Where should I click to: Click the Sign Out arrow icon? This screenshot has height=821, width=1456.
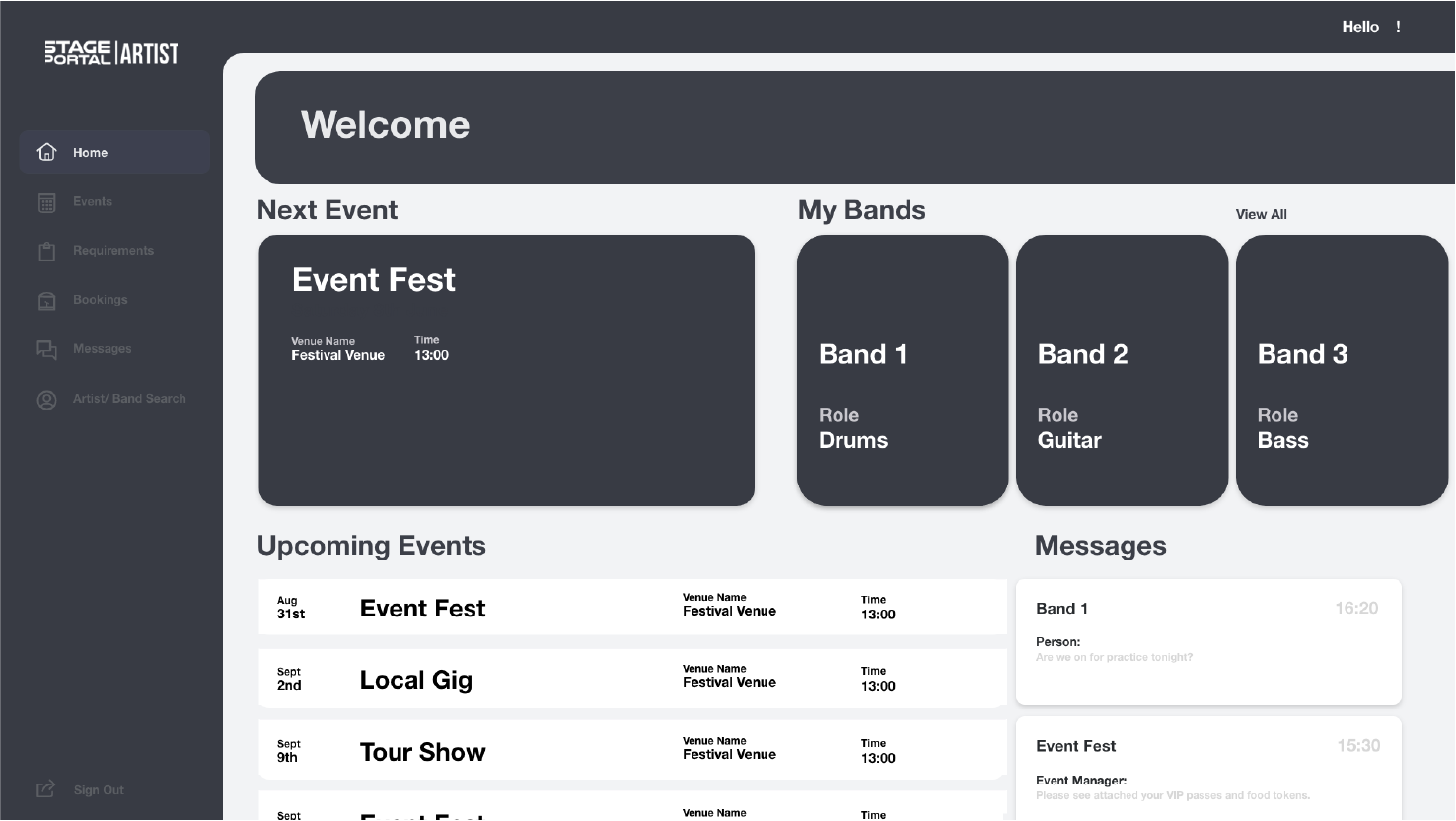click(46, 789)
